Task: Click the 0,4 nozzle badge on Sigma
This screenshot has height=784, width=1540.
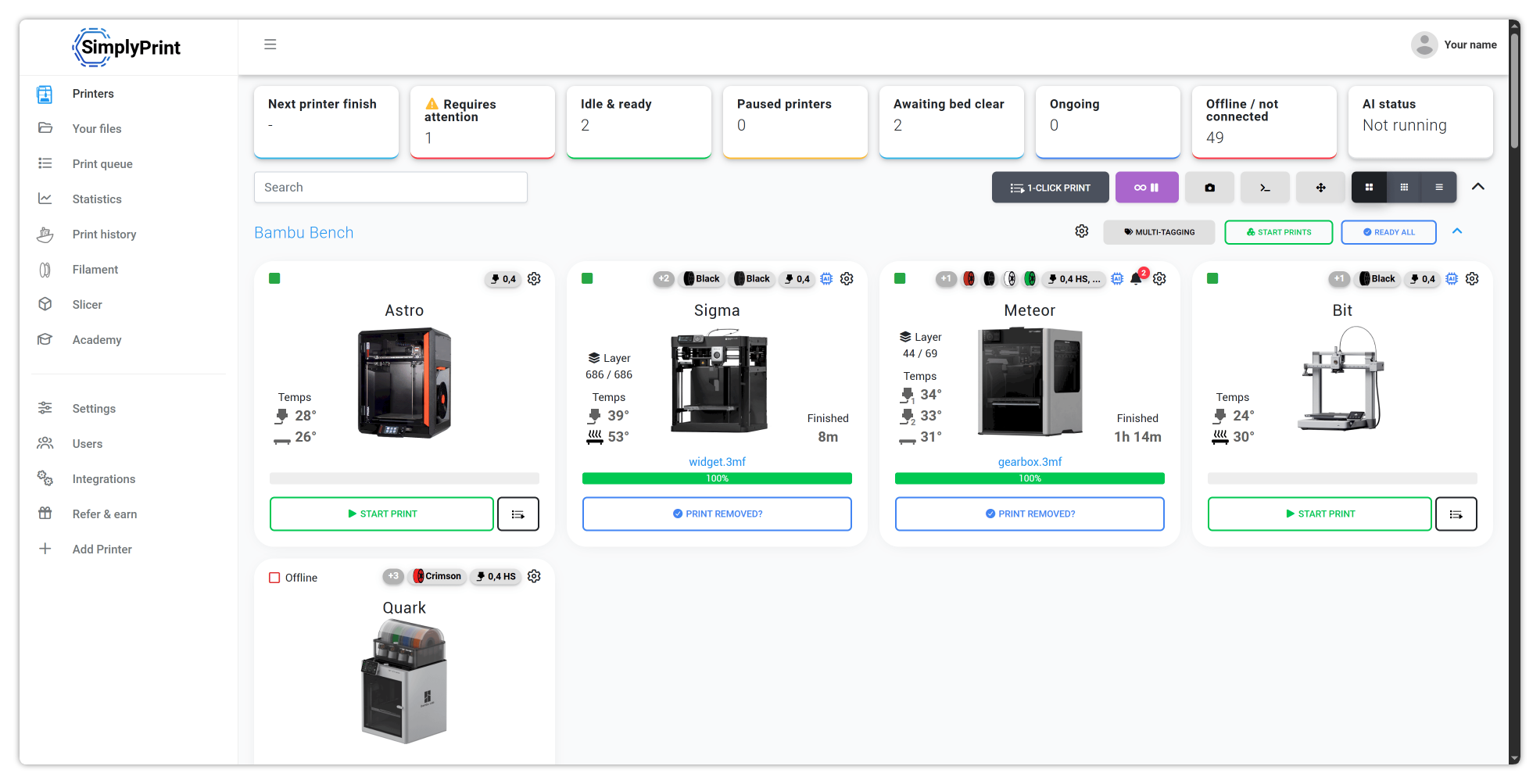Action: pyautogui.click(x=797, y=279)
